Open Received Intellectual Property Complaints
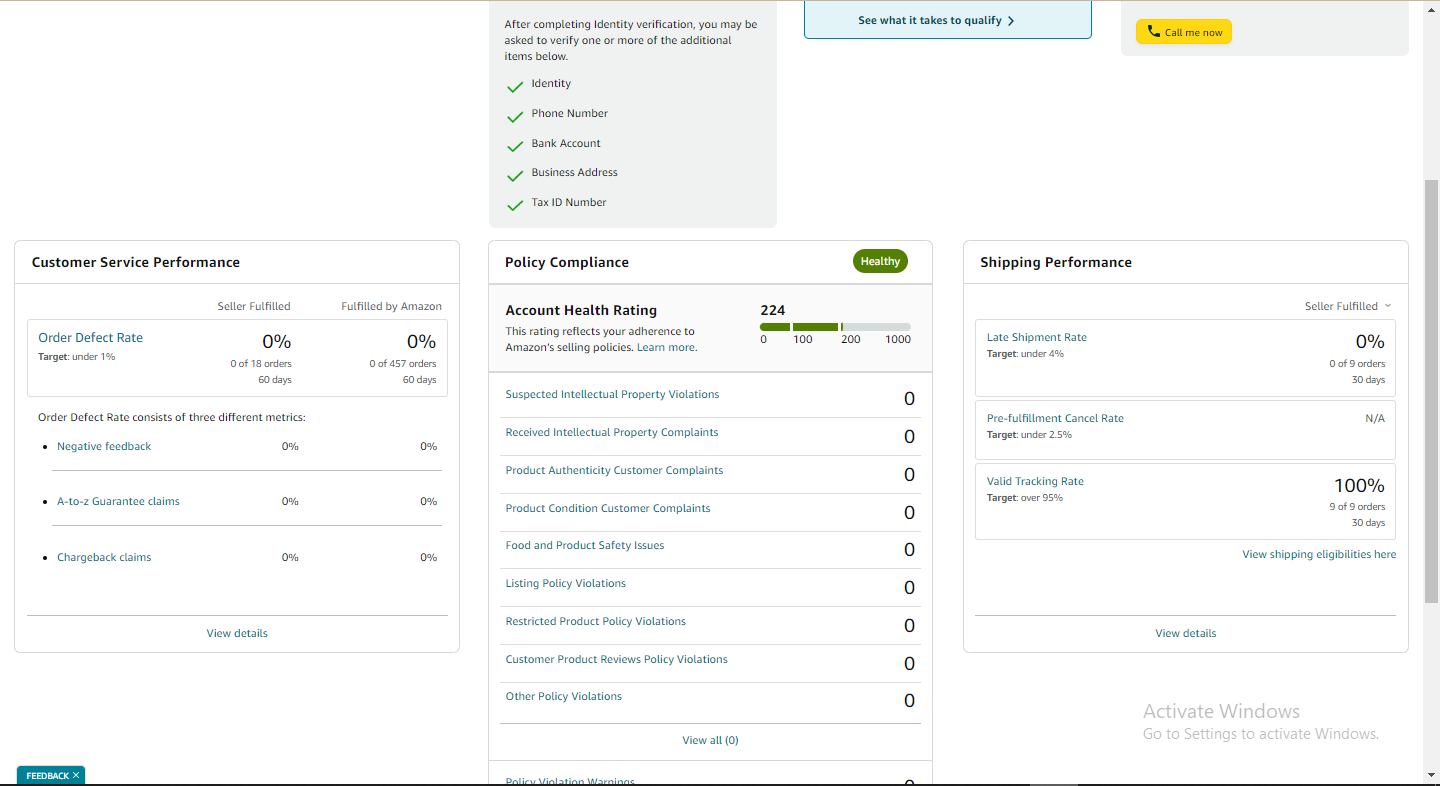This screenshot has height=786, width=1440. pyautogui.click(x=612, y=432)
